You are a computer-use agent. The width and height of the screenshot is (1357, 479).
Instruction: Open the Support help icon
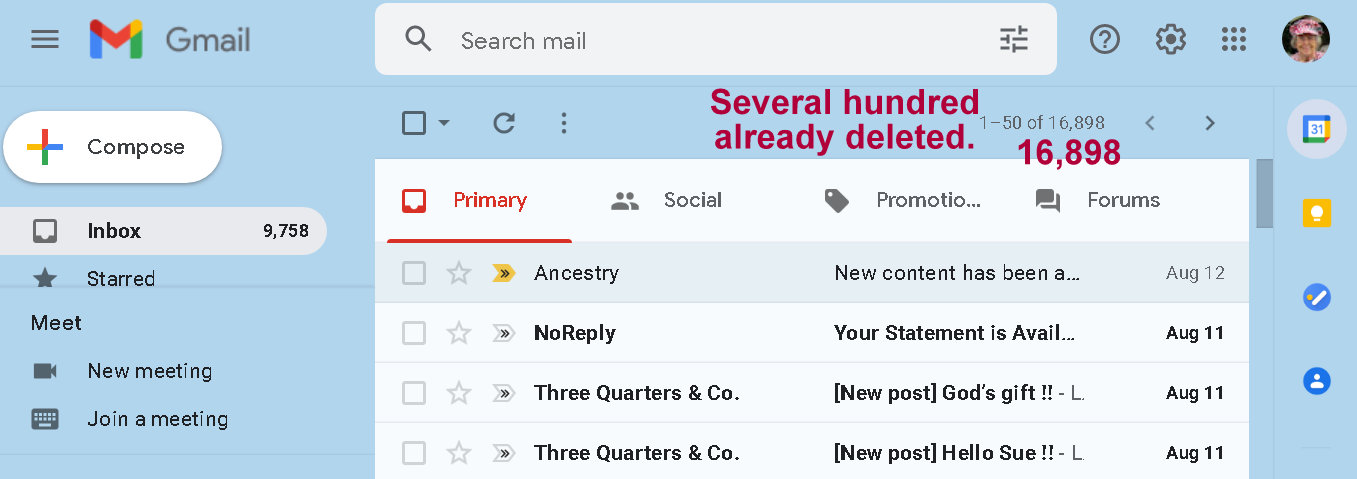point(1105,40)
